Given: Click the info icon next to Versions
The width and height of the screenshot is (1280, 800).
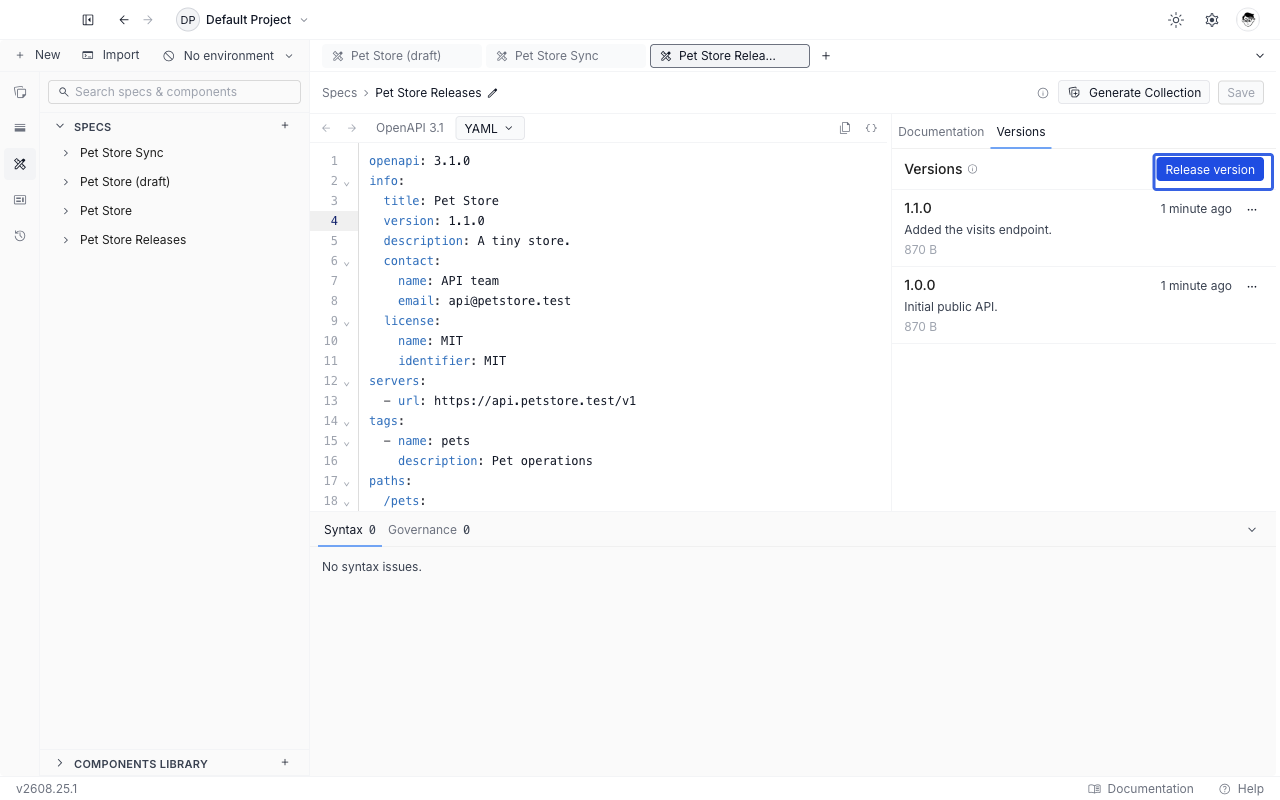Looking at the screenshot, I should [973, 169].
